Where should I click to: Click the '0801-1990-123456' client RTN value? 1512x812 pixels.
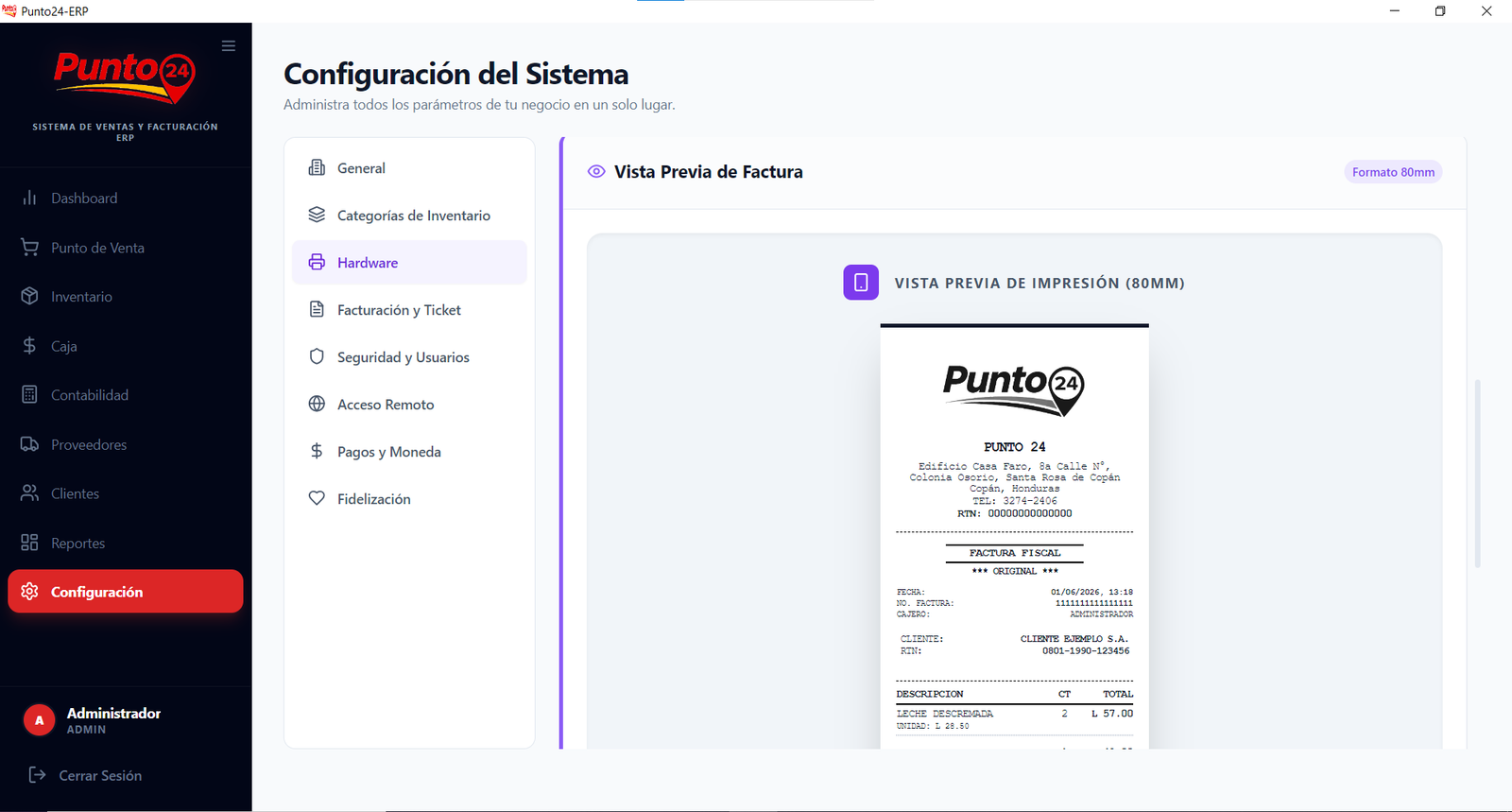point(1086,650)
